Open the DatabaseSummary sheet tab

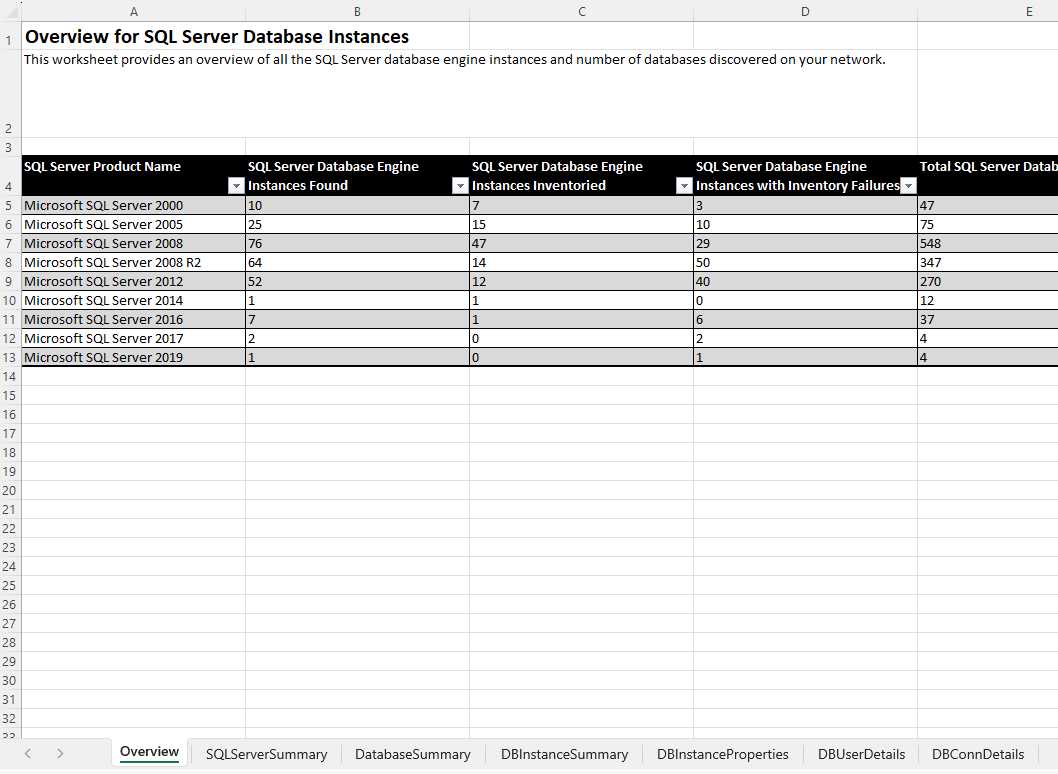[413, 754]
